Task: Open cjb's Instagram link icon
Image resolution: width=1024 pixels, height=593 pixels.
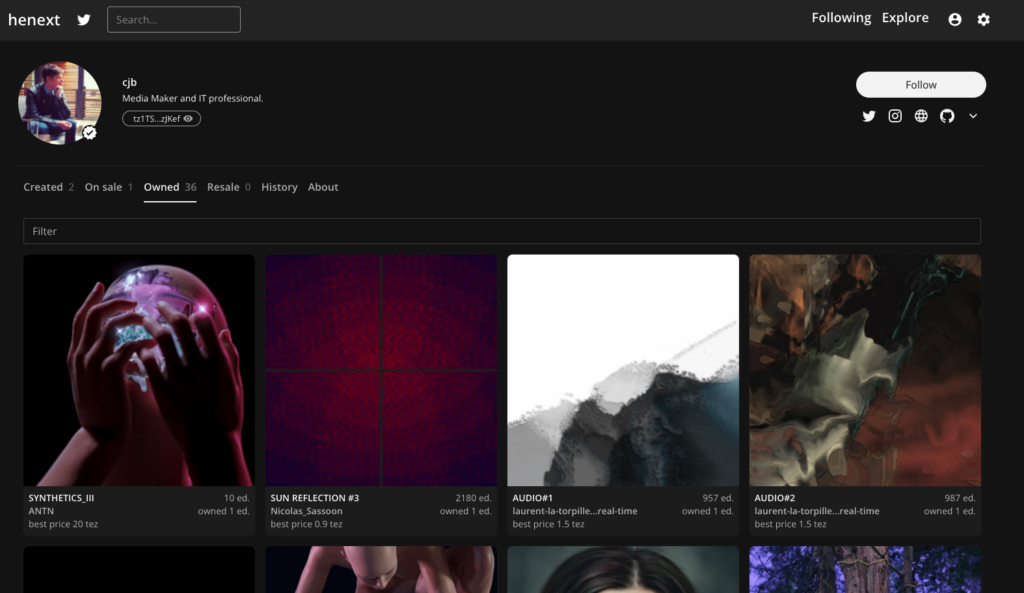Action: pos(895,116)
